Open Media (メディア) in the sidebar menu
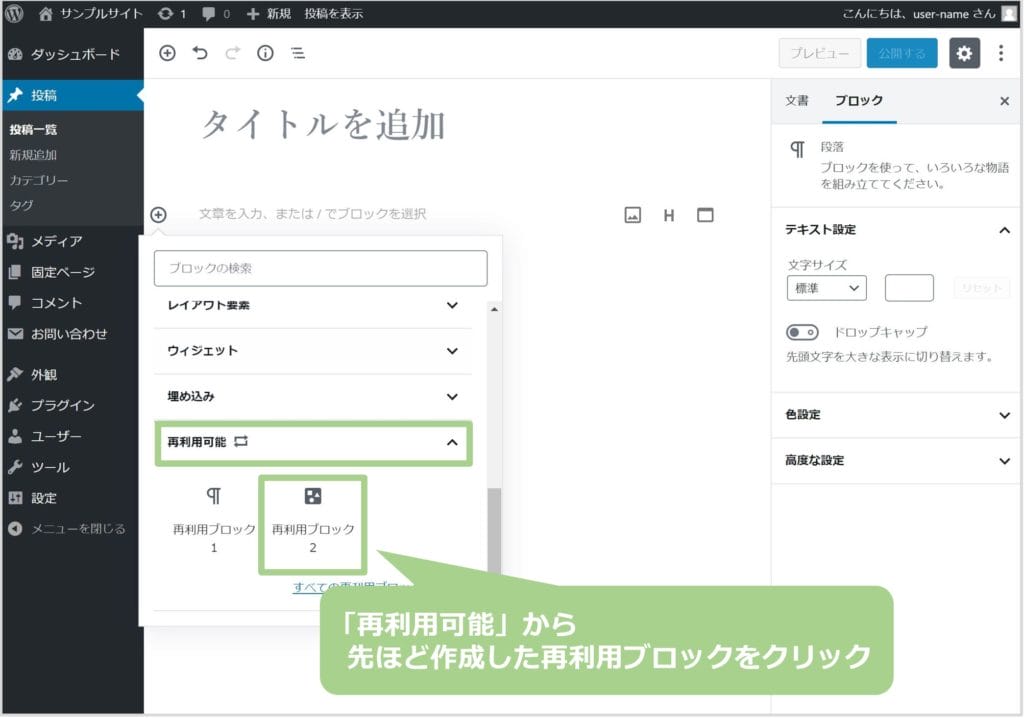1024x718 pixels. [56, 241]
